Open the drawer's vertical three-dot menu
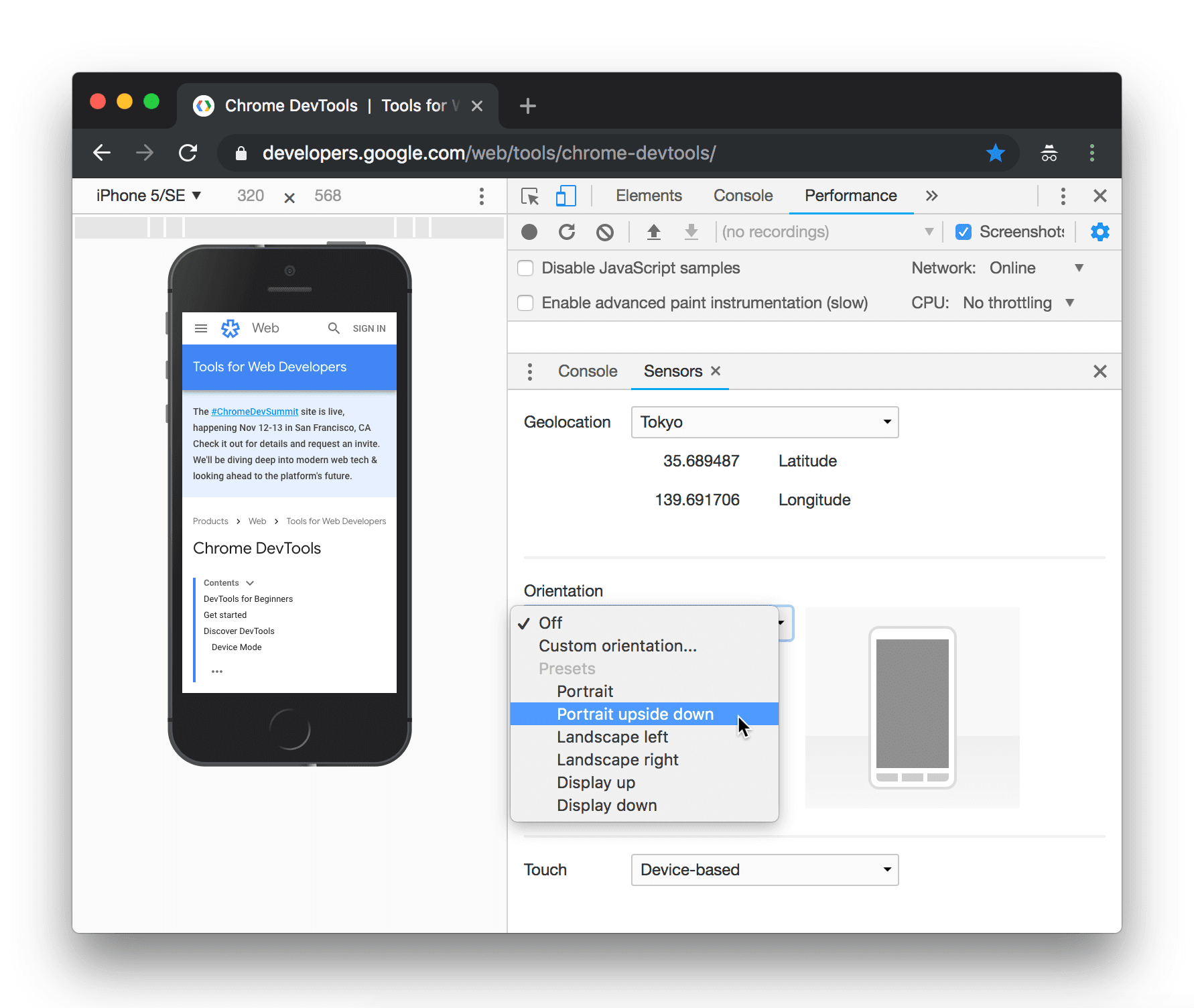 point(530,371)
